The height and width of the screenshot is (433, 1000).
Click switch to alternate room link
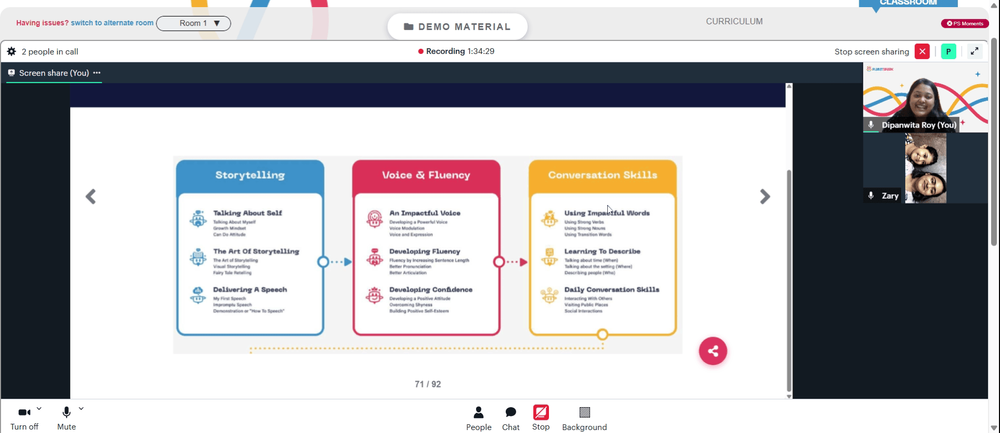112,23
